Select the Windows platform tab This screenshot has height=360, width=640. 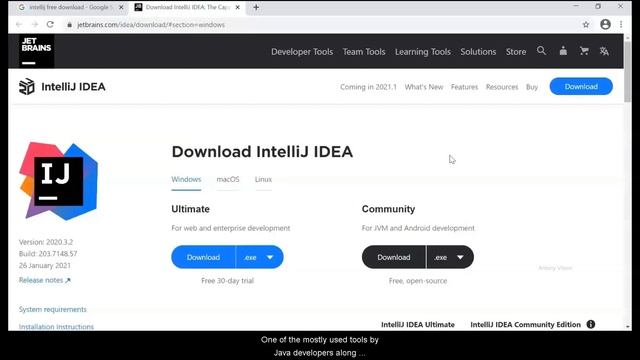click(186, 180)
